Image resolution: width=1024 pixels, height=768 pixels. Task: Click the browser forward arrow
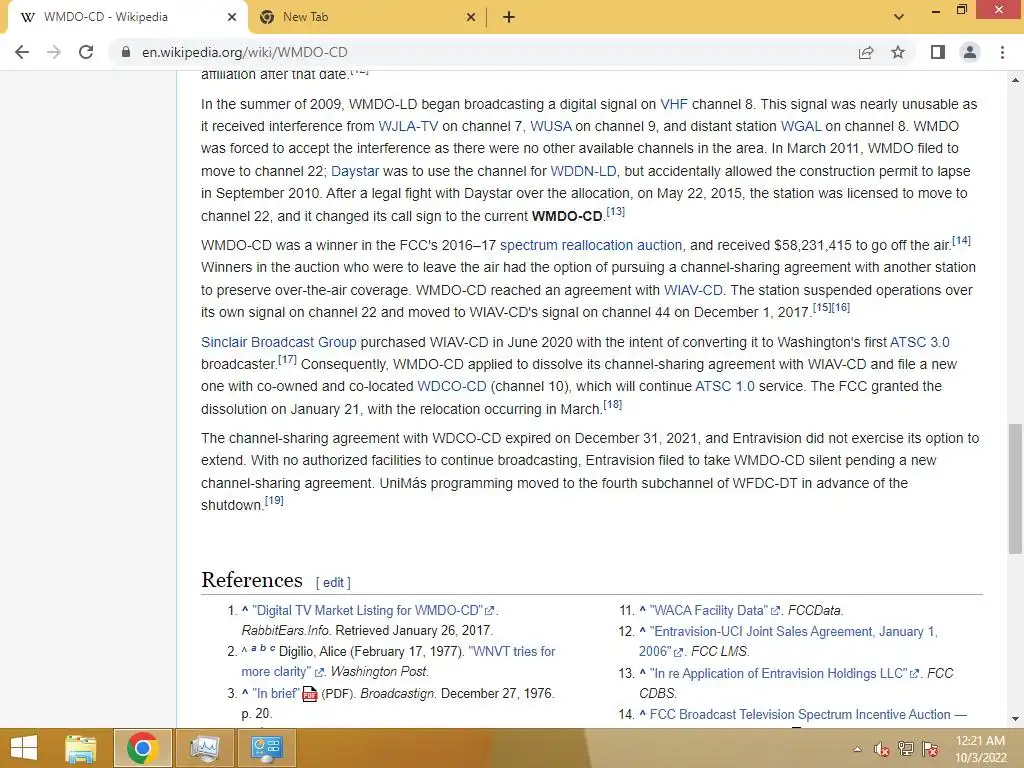tap(54, 52)
